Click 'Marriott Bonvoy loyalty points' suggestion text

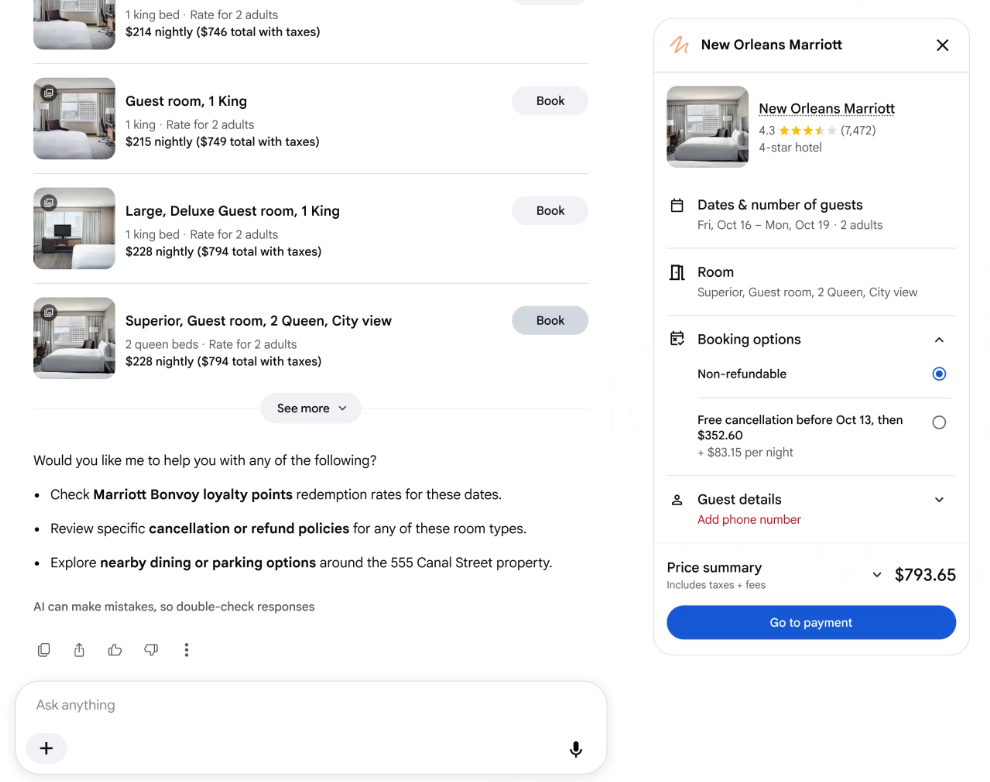coord(193,495)
